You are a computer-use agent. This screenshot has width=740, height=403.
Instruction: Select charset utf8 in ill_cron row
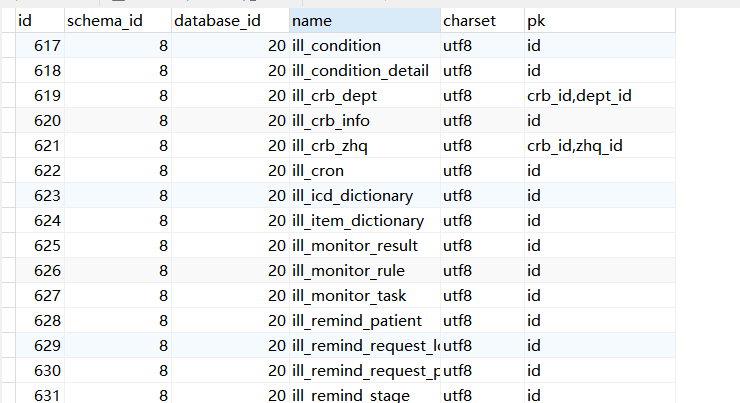coord(482,171)
